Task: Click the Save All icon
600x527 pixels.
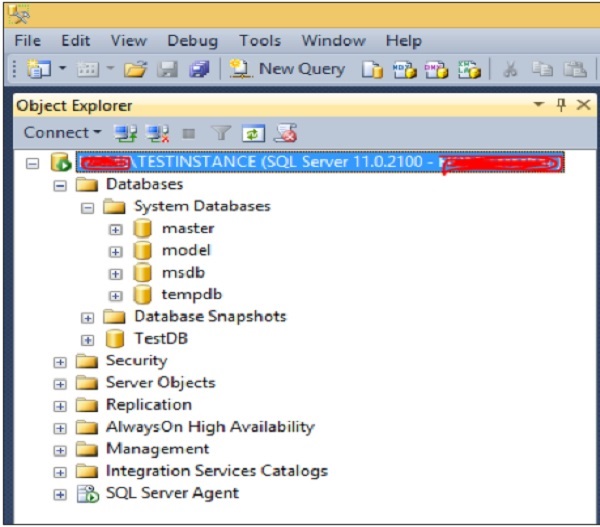Action: 199,70
